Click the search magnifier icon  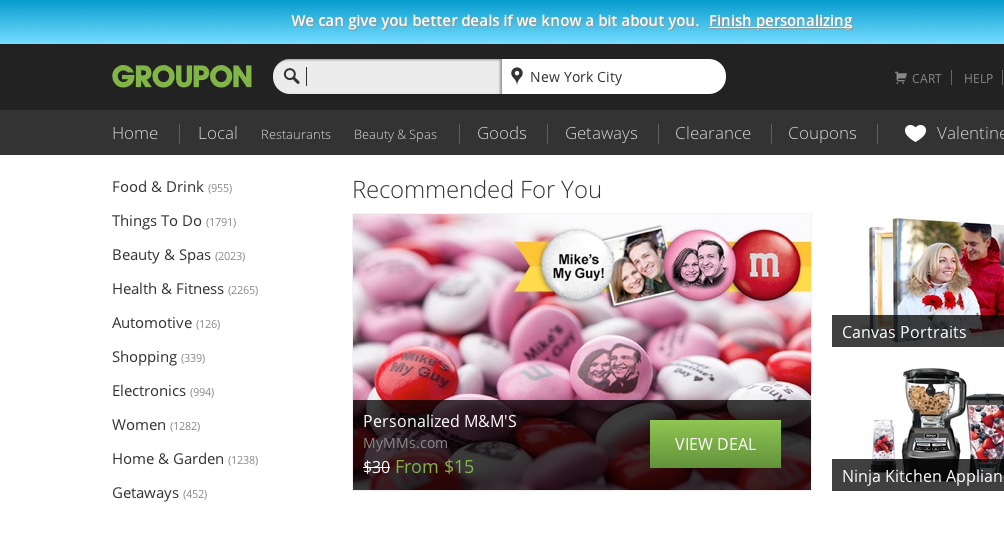(291, 76)
